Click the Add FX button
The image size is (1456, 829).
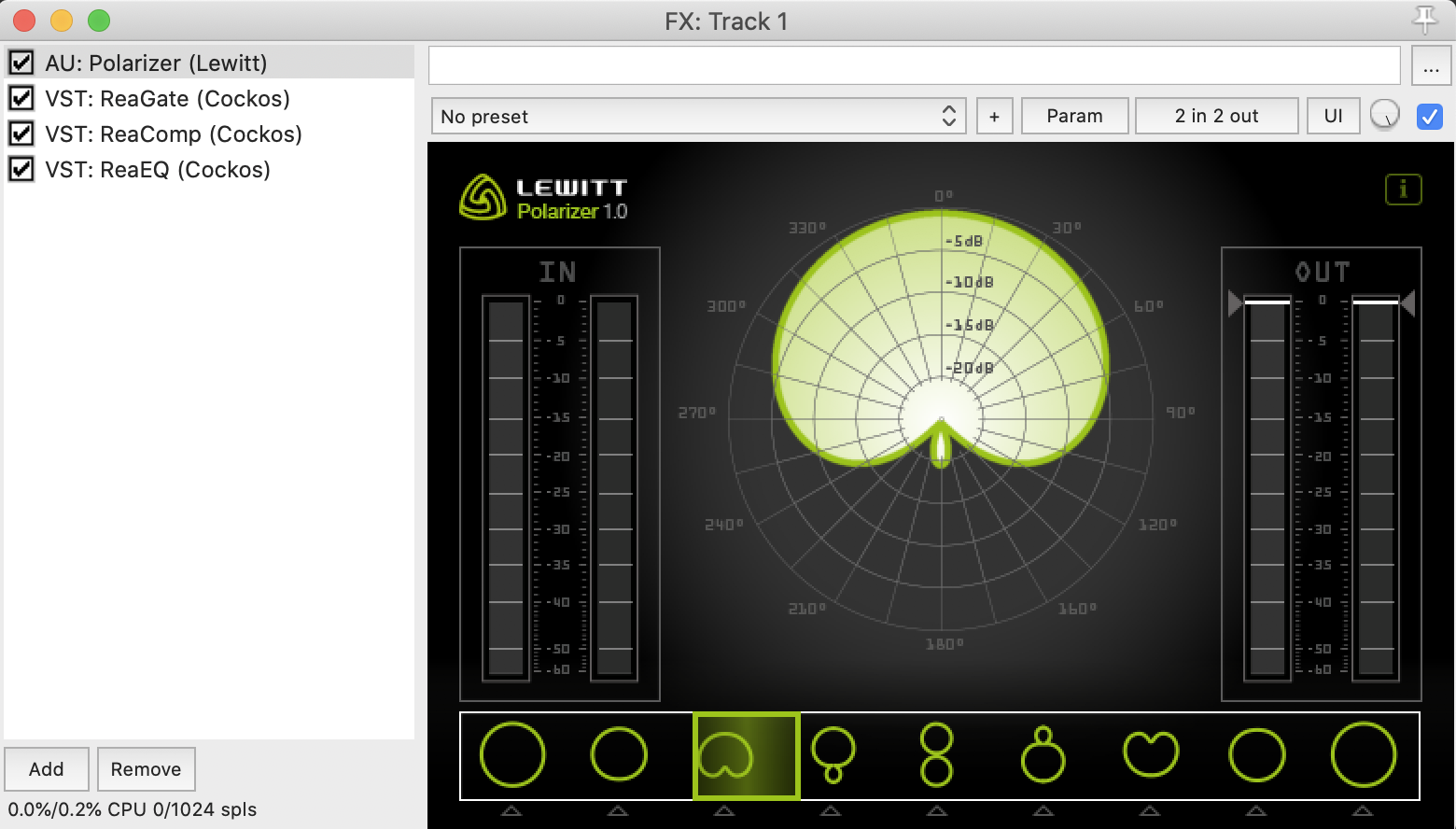[47, 769]
